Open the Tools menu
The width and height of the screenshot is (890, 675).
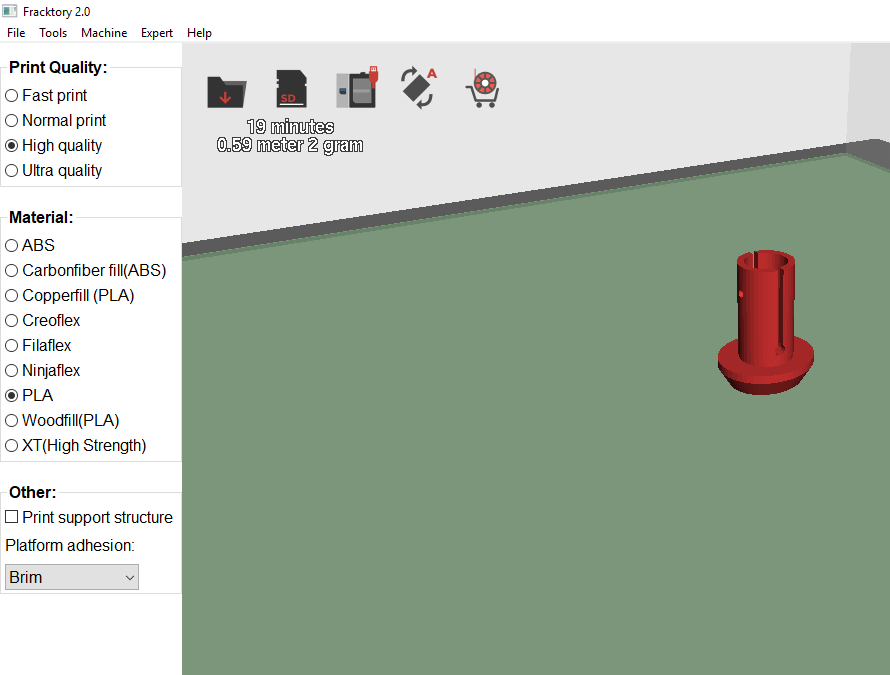pyautogui.click(x=53, y=33)
